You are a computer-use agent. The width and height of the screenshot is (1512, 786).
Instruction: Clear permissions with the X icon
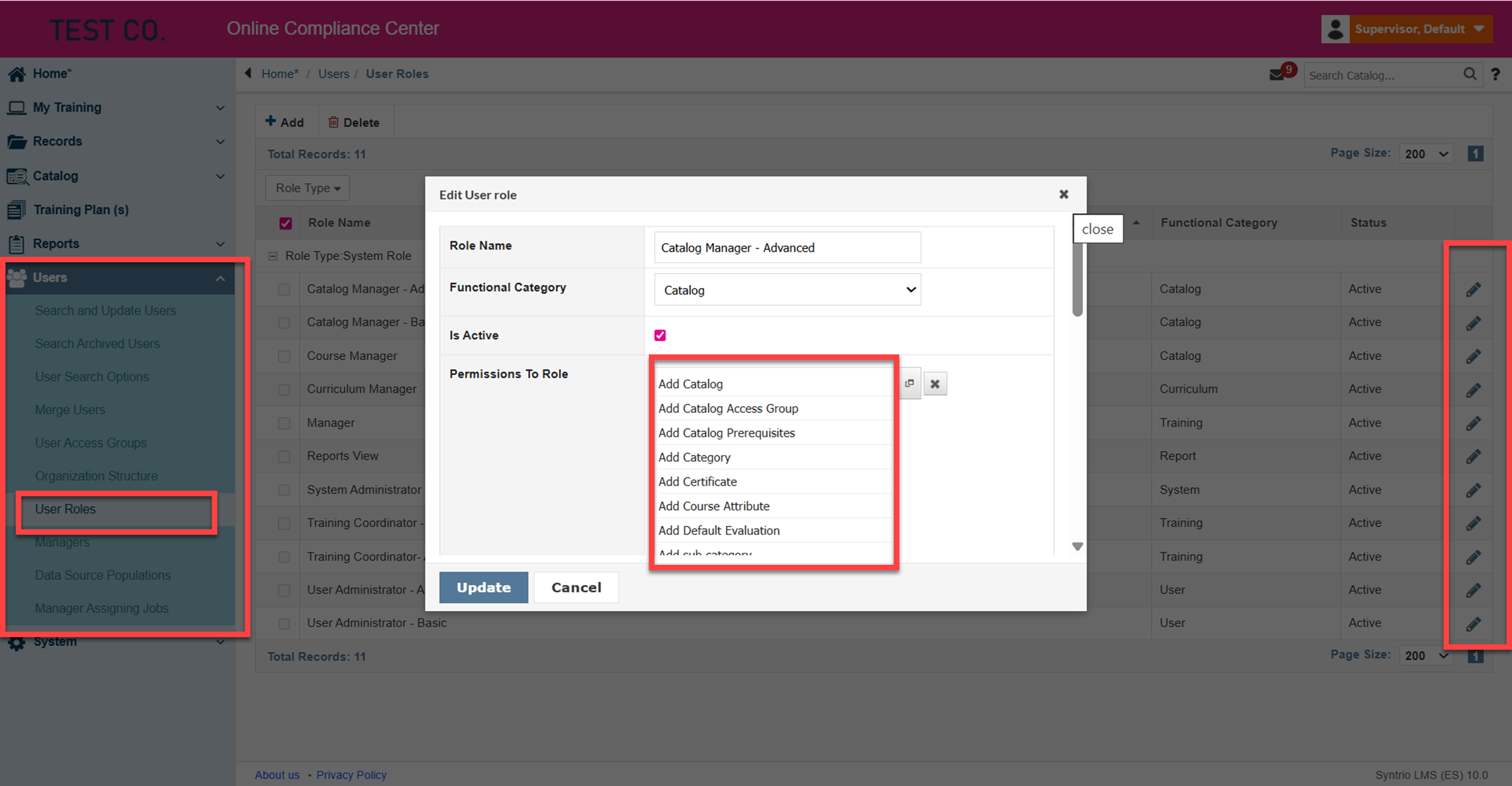pyautogui.click(x=935, y=384)
